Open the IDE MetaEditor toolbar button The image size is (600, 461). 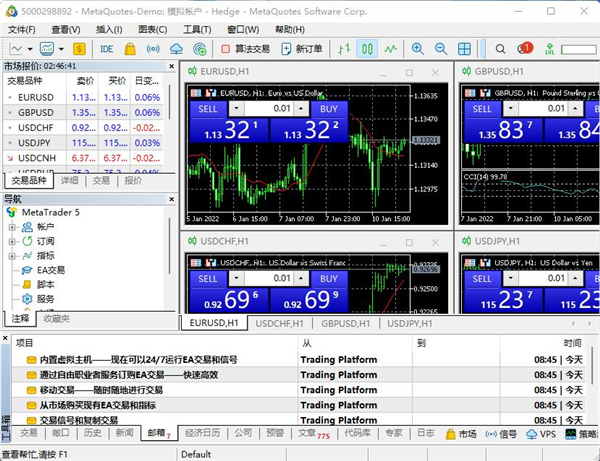[105, 48]
